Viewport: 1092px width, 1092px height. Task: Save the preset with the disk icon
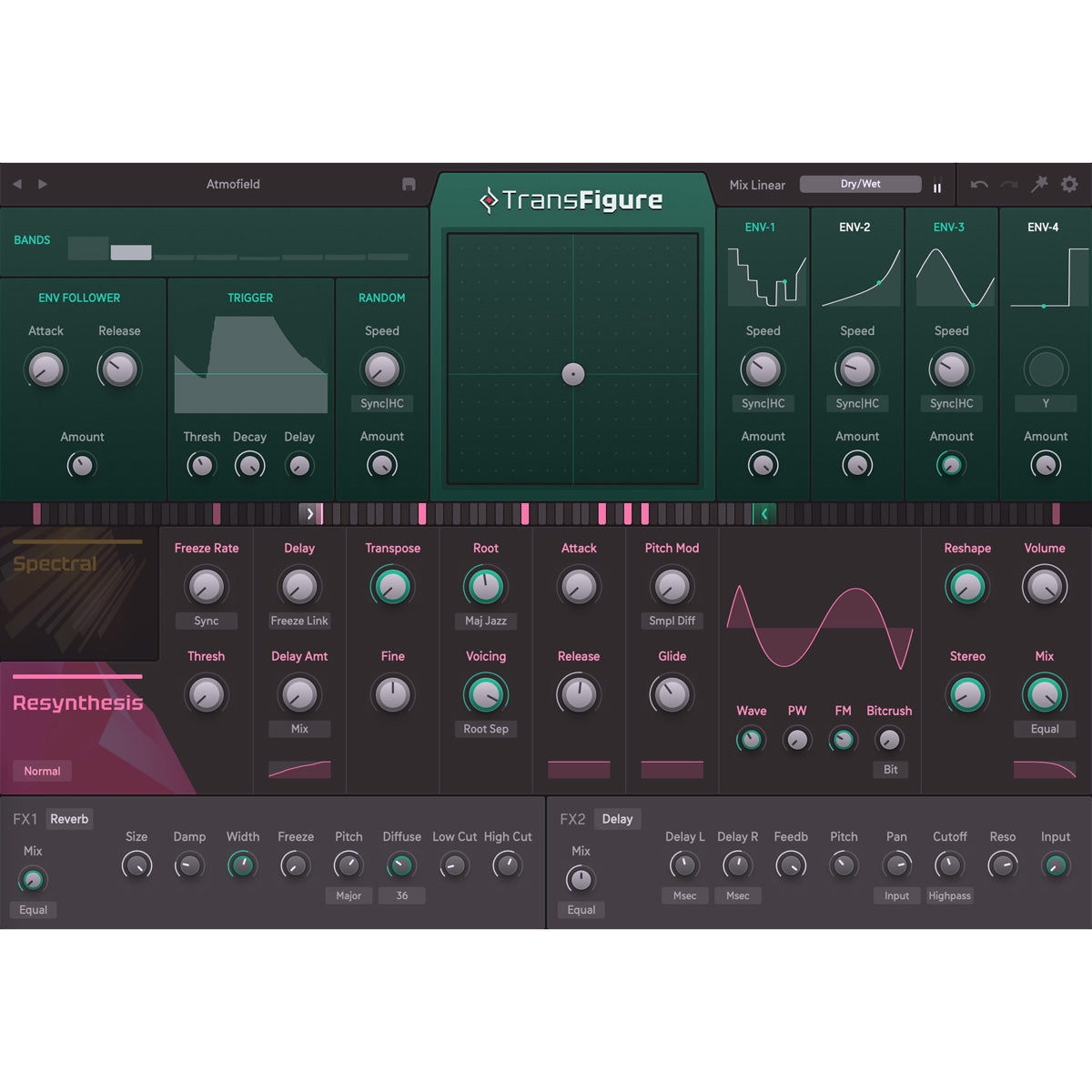click(409, 184)
